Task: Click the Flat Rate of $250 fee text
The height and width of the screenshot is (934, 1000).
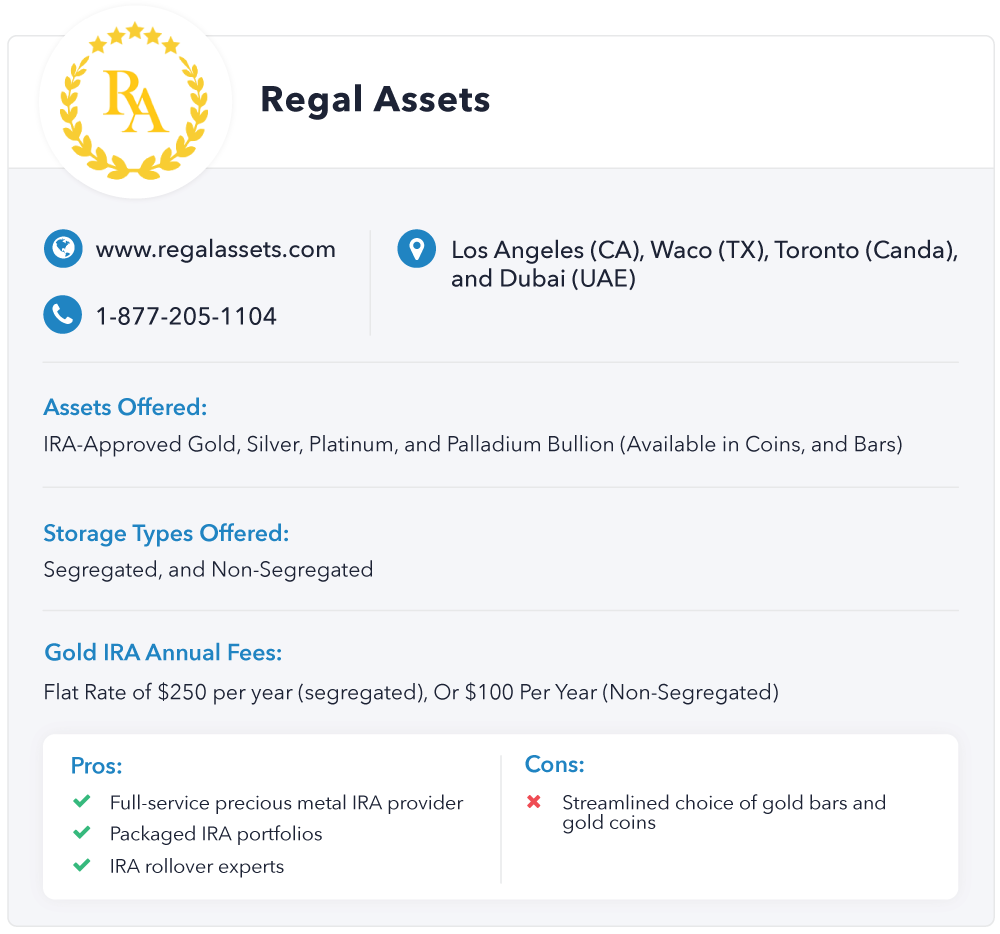Action: [411, 692]
